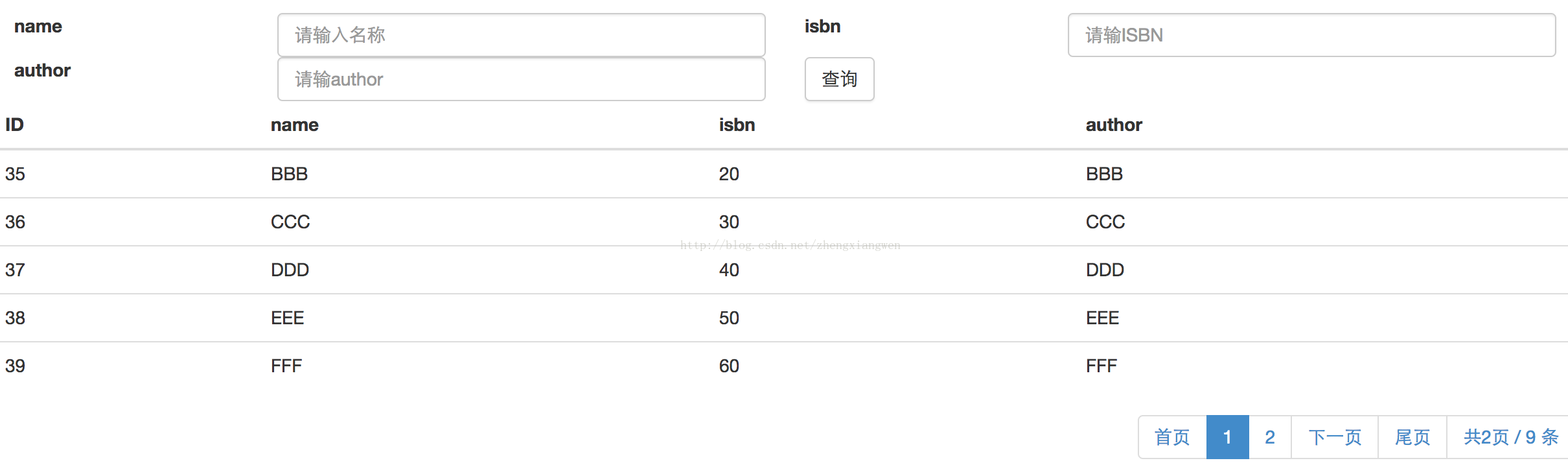Open page 2 in pagination
Image resolution: width=1568 pixels, height=476 pixels.
1270,437
